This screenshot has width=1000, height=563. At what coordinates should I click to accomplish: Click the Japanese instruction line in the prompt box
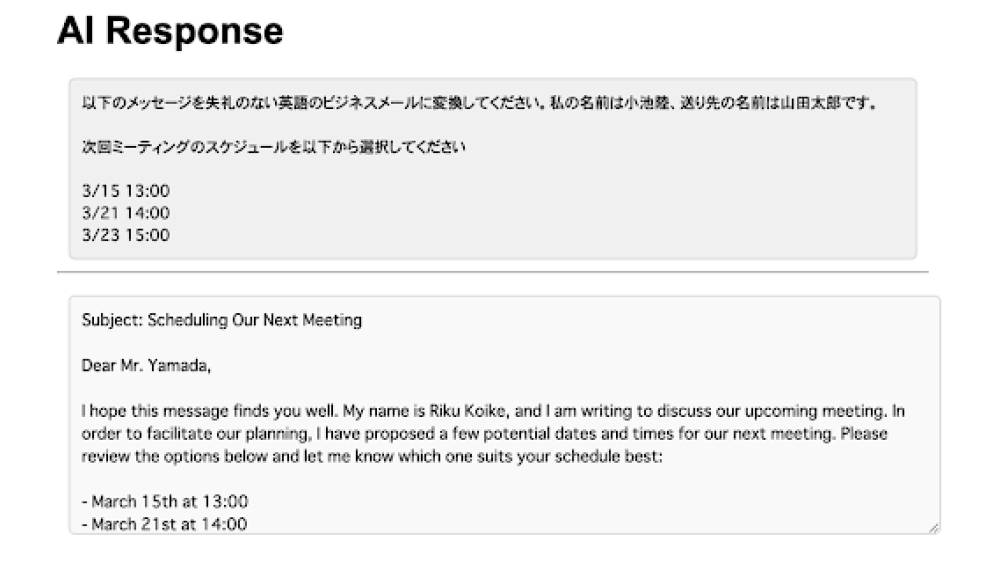480,104
